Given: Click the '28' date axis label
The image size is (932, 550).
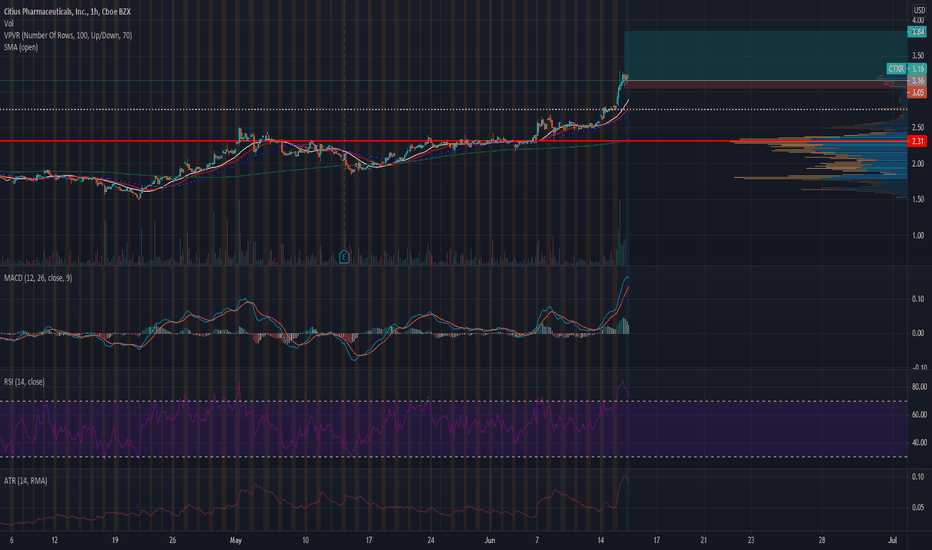Looking at the screenshot, I should [822, 540].
